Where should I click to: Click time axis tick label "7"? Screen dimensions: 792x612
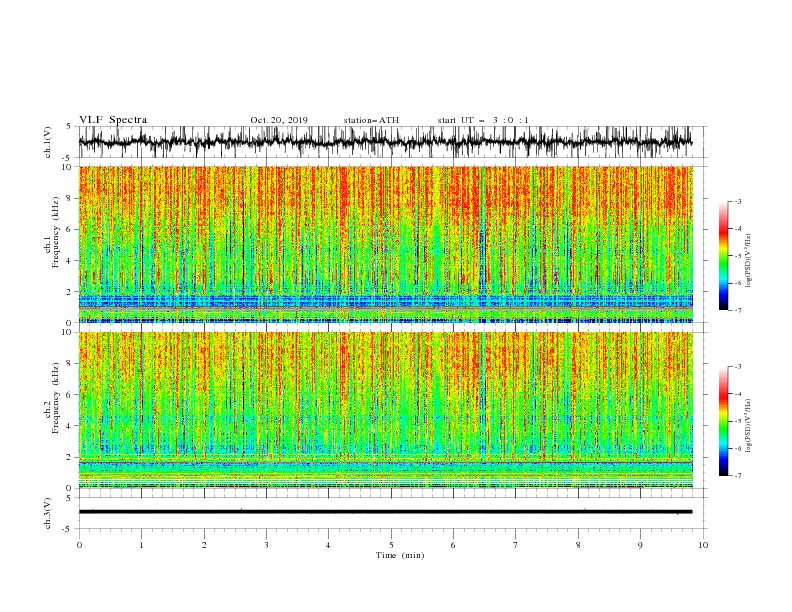(x=516, y=545)
